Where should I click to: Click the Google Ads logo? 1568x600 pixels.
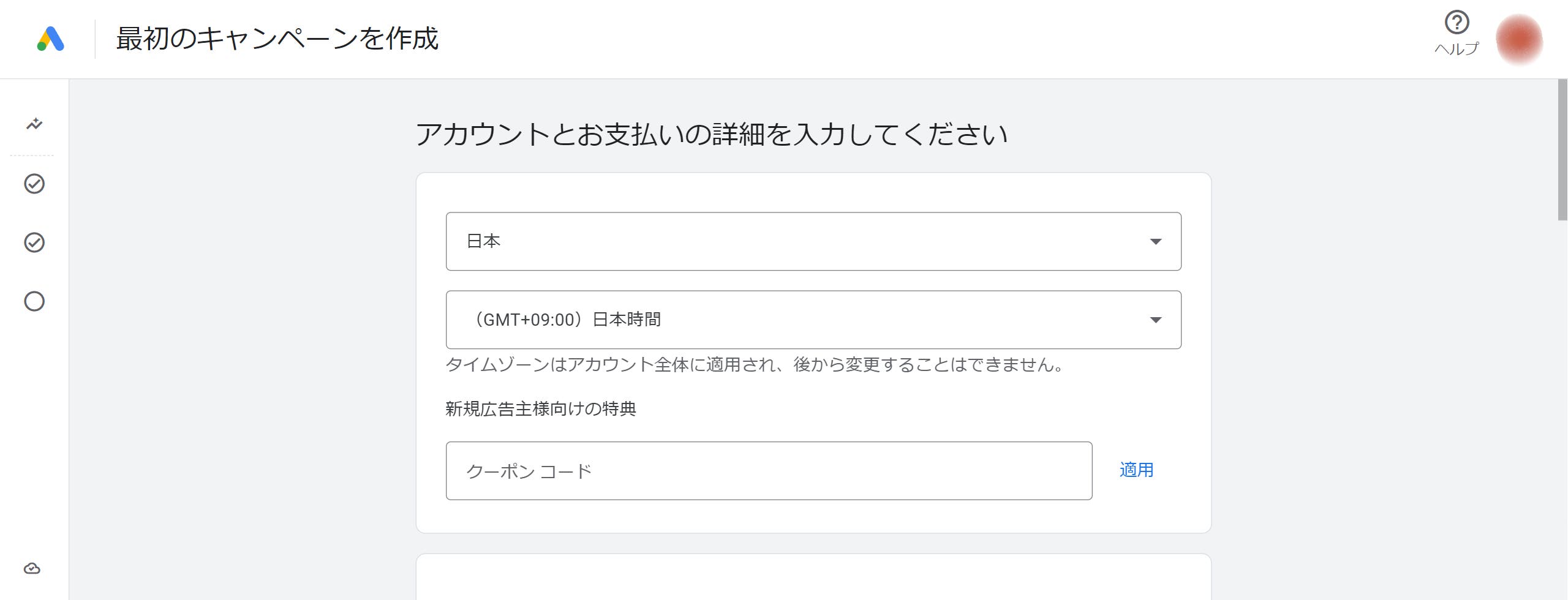pyautogui.click(x=50, y=39)
